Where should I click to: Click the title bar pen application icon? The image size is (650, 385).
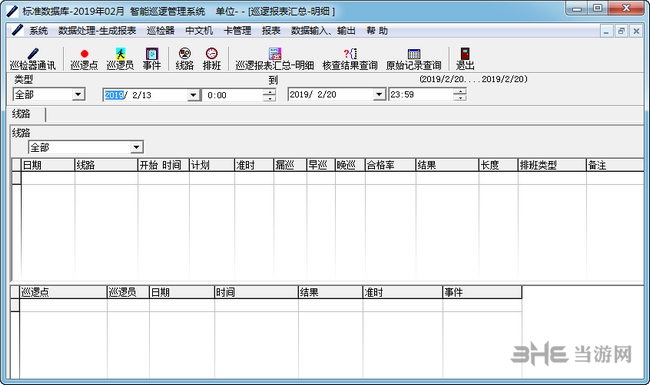coord(12,11)
